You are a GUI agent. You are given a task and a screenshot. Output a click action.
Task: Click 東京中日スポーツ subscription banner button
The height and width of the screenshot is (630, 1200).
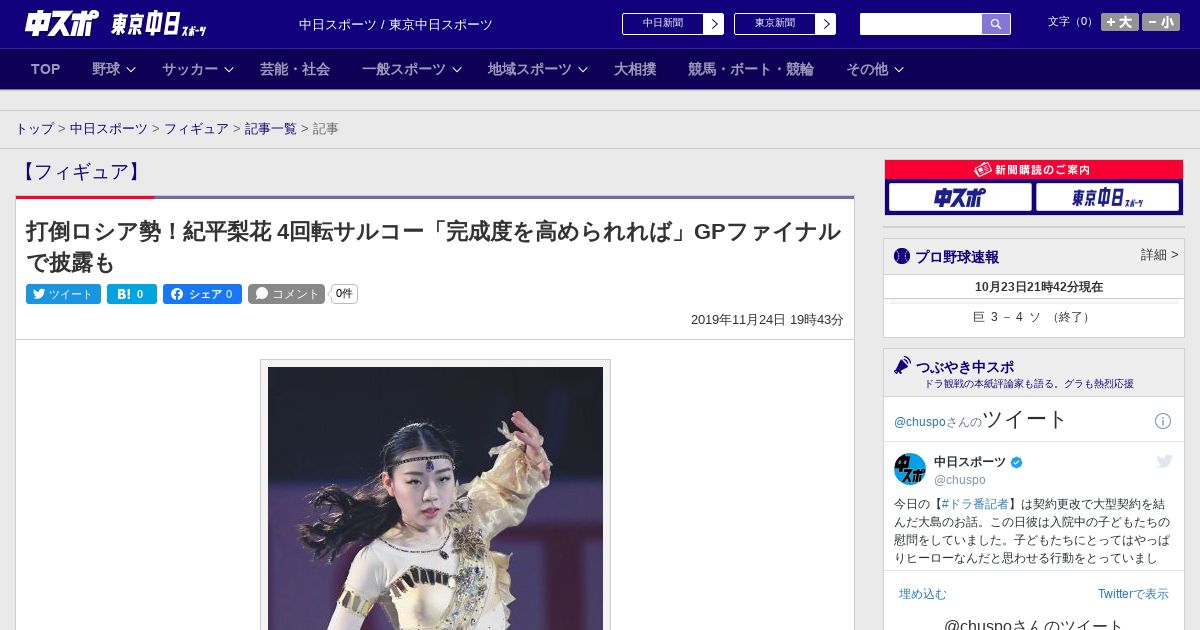(x=1107, y=198)
